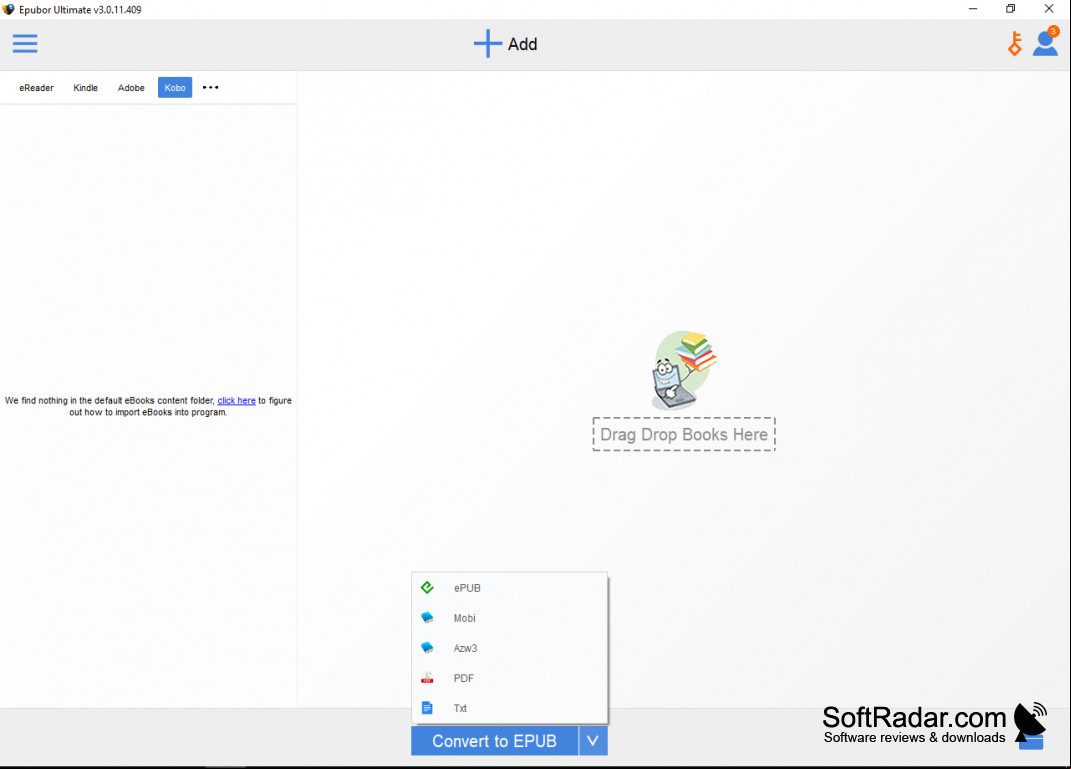Open the user account icon
The height and width of the screenshot is (769, 1071).
pos(1046,42)
